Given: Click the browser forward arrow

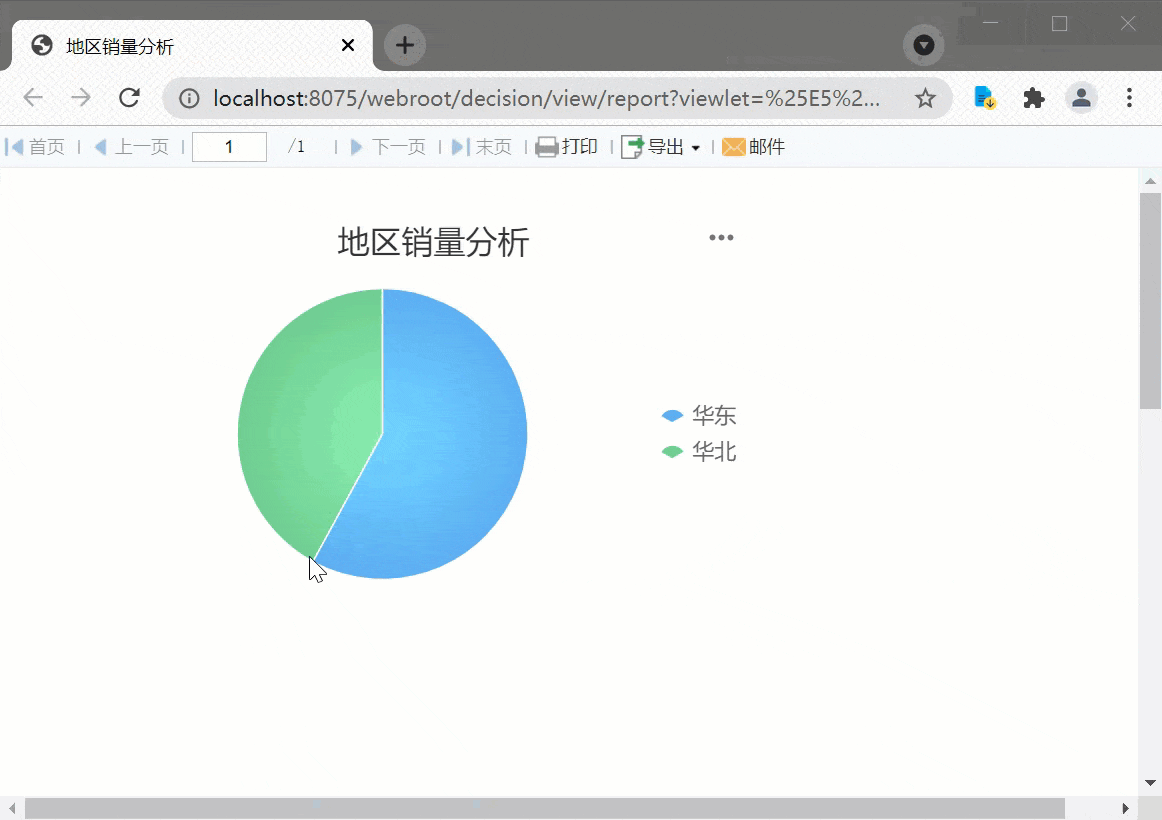Looking at the screenshot, I should (x=81, y=98).
